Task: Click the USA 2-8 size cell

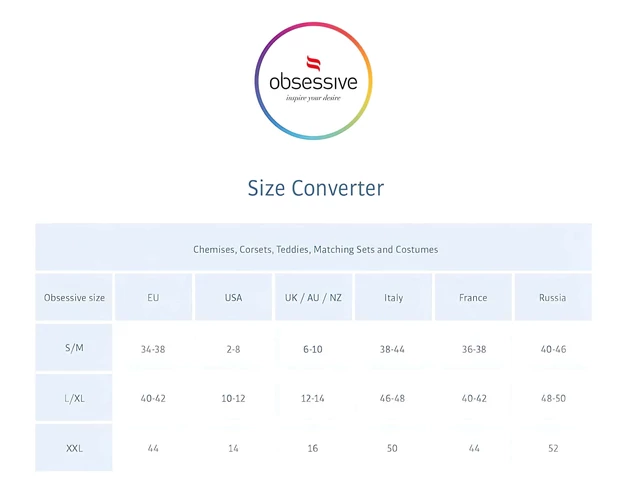Action: pyautogui.click(x=233, y=349)
